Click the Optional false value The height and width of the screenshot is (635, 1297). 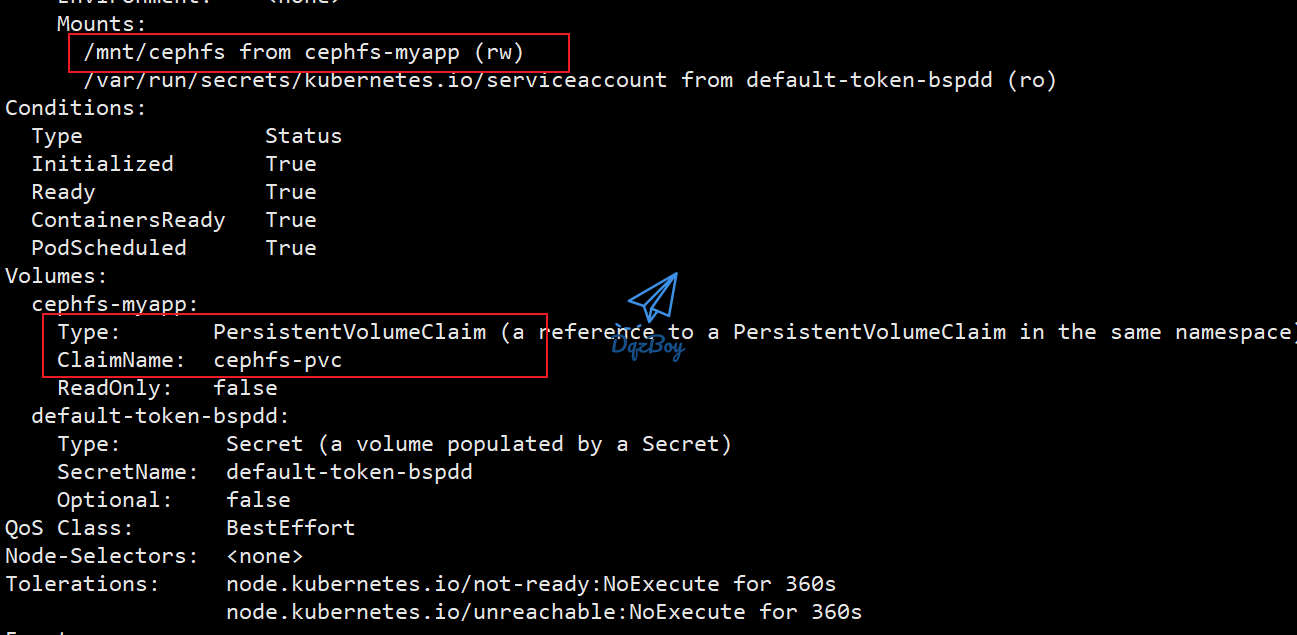point(258,500)
